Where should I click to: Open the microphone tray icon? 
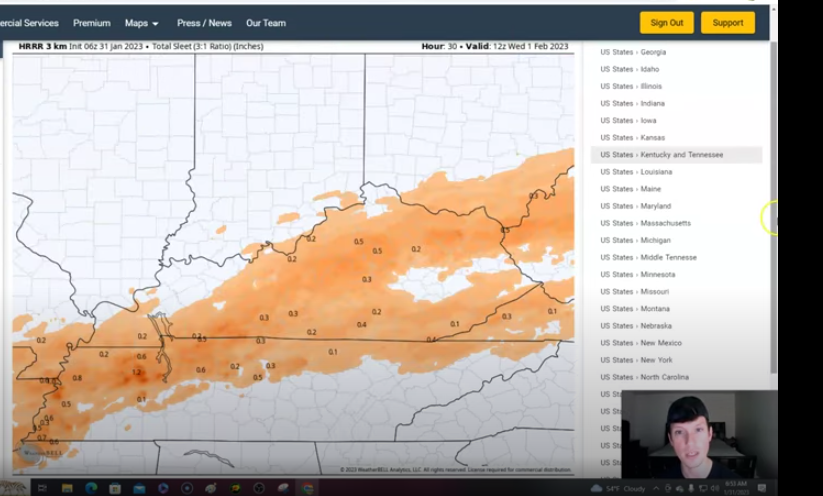coord(691,489)
